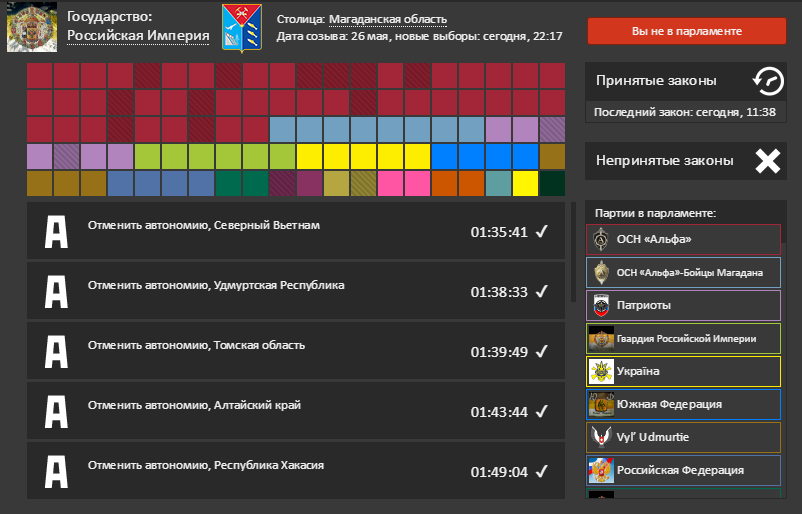Open the Удмуртская Республика autonomy law entry
The image size is (802, 514).
click(215, 285)
